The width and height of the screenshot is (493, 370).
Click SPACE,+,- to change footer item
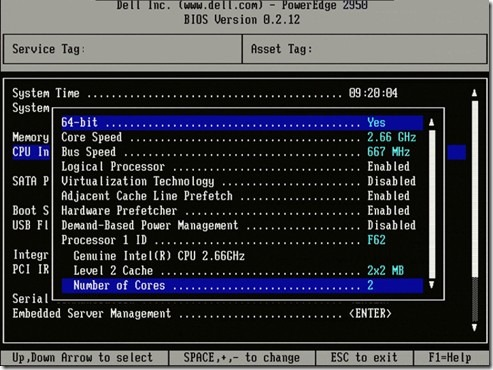(242, 358)
